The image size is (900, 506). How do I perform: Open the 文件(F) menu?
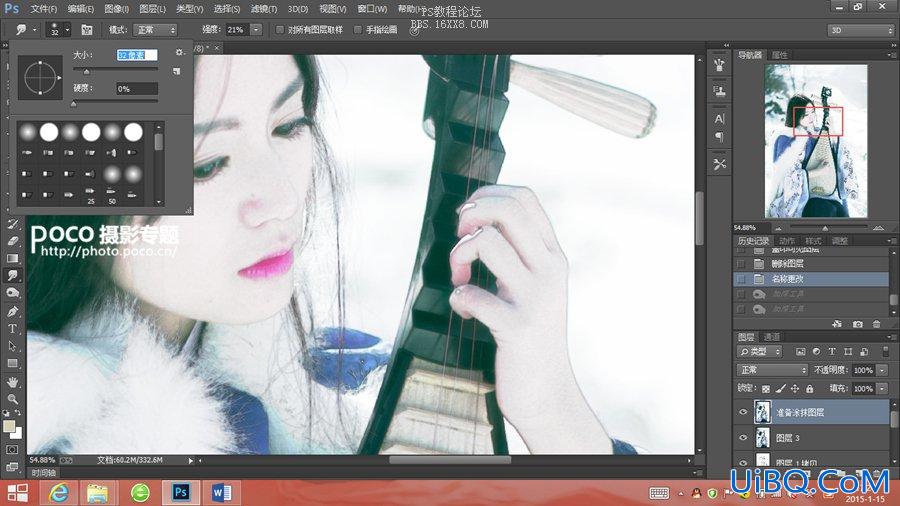tap(44, 9)
